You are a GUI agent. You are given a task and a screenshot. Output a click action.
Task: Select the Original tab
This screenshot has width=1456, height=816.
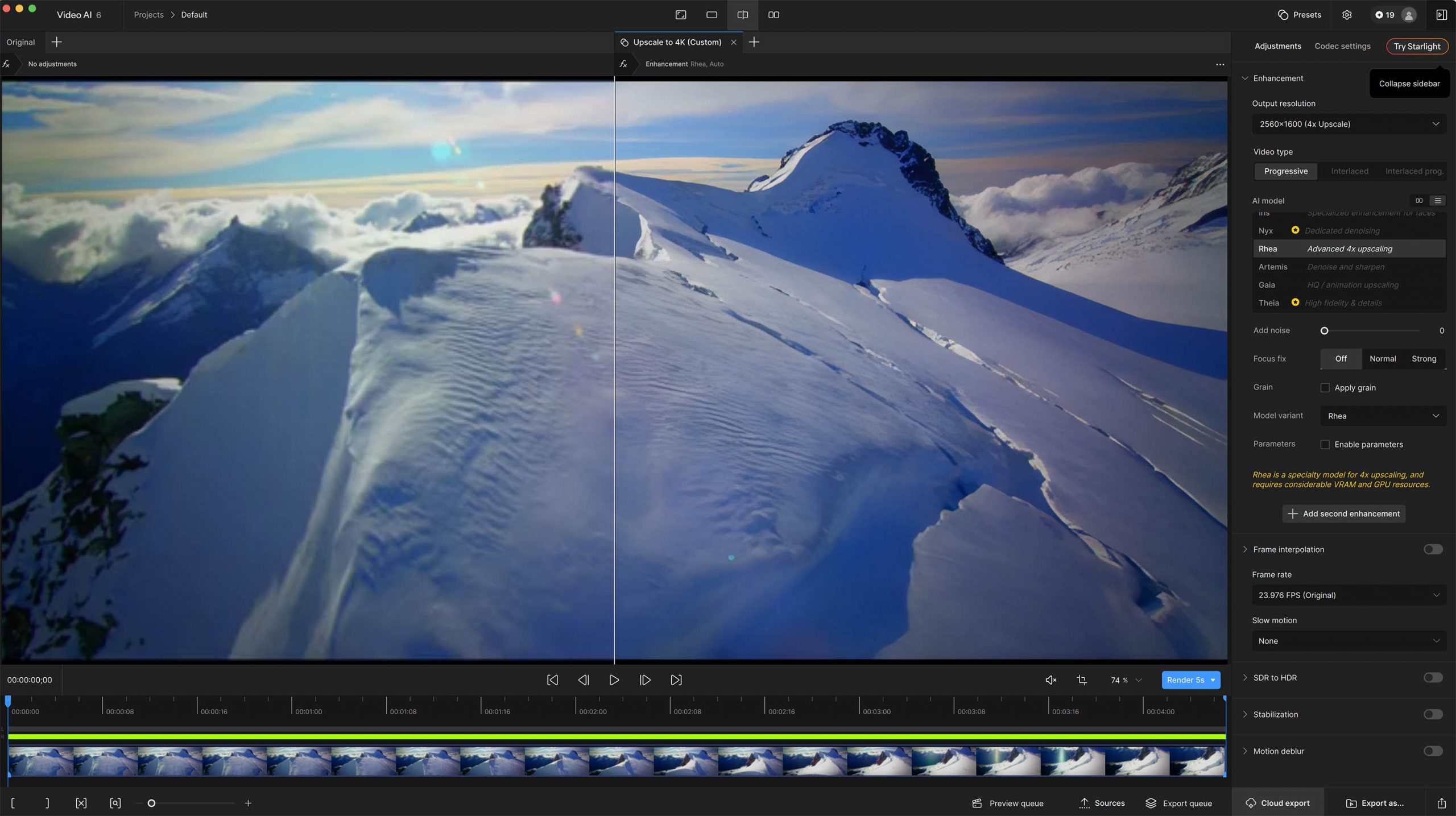pyautogui.click(x=20, y=42)
